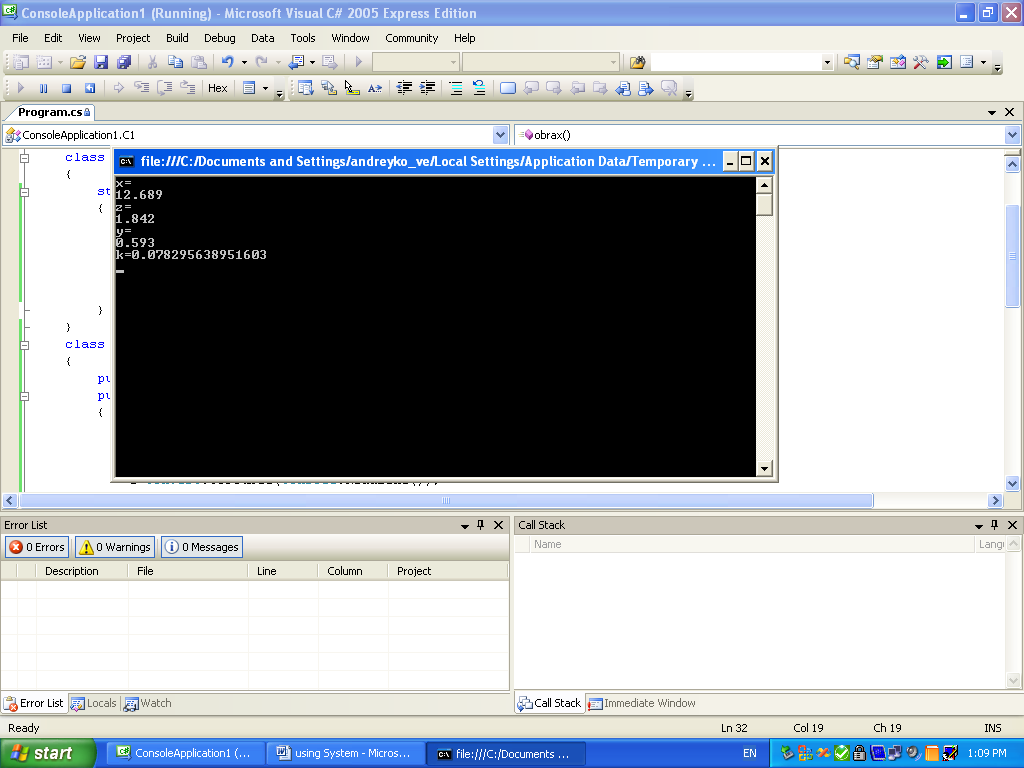Open Properties Window icon
The image size is (1024, 768).
pos(874,62)
